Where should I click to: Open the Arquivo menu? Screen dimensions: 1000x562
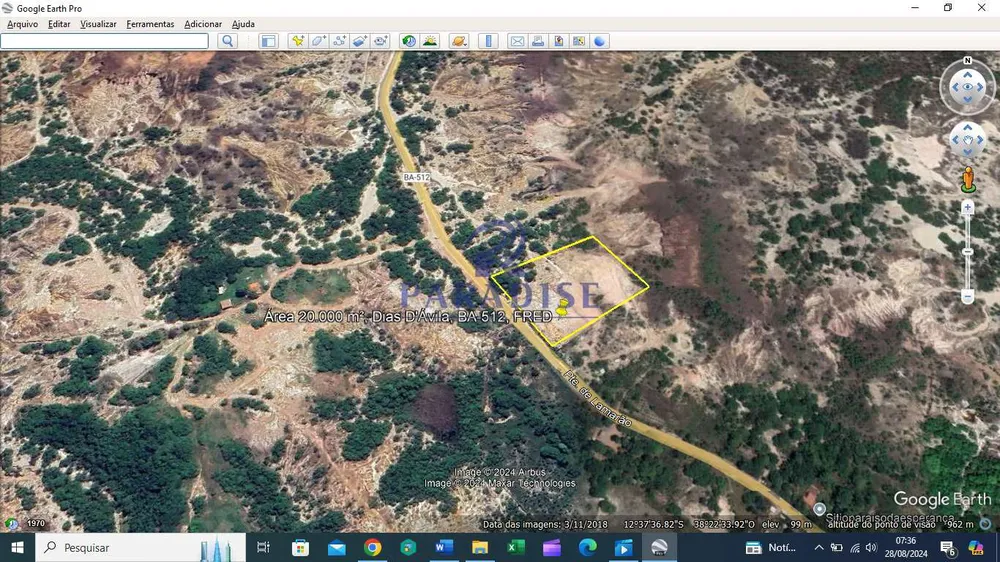22,24
